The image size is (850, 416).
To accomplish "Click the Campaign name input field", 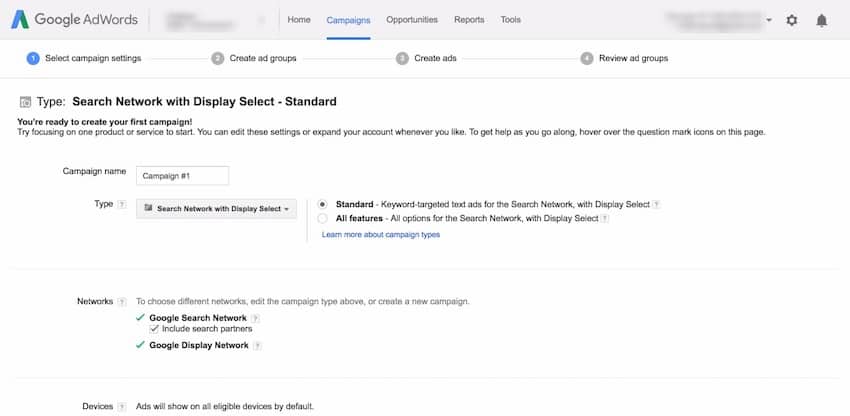I will point(183,176).
